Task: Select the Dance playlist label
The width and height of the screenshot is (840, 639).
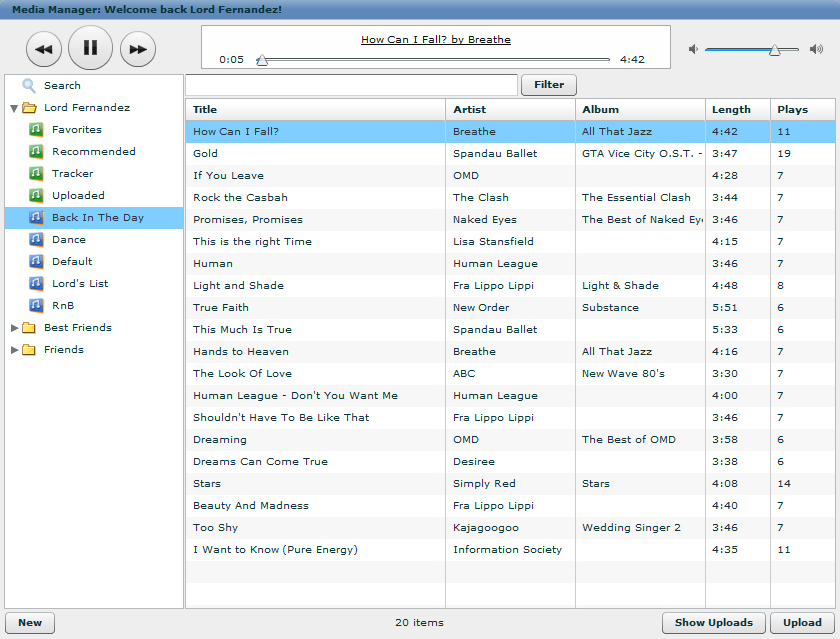Action: coord(69,239)
